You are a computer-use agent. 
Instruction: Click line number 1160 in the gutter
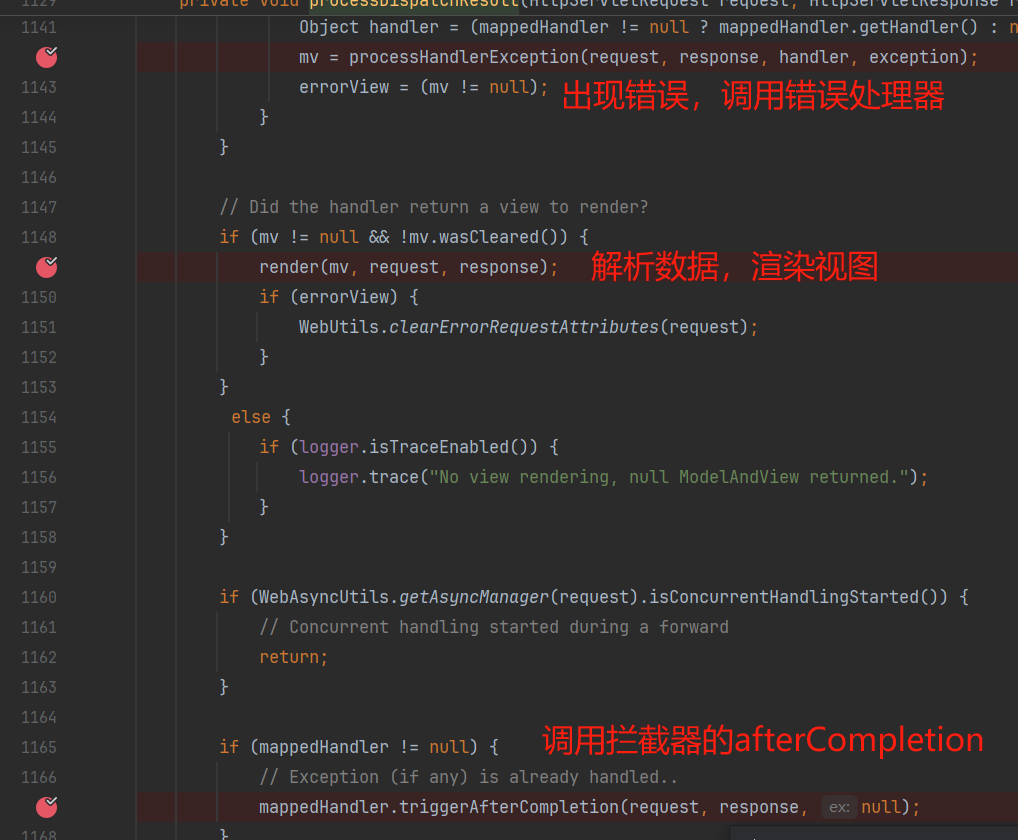(x=39, y=597)
